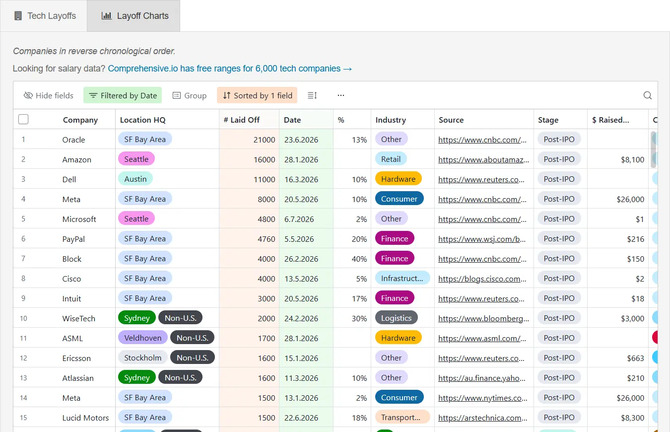The width and height of the screenshot is (670, 432).
Task: Click the Ericsson company cell
Action: point(76,358)
